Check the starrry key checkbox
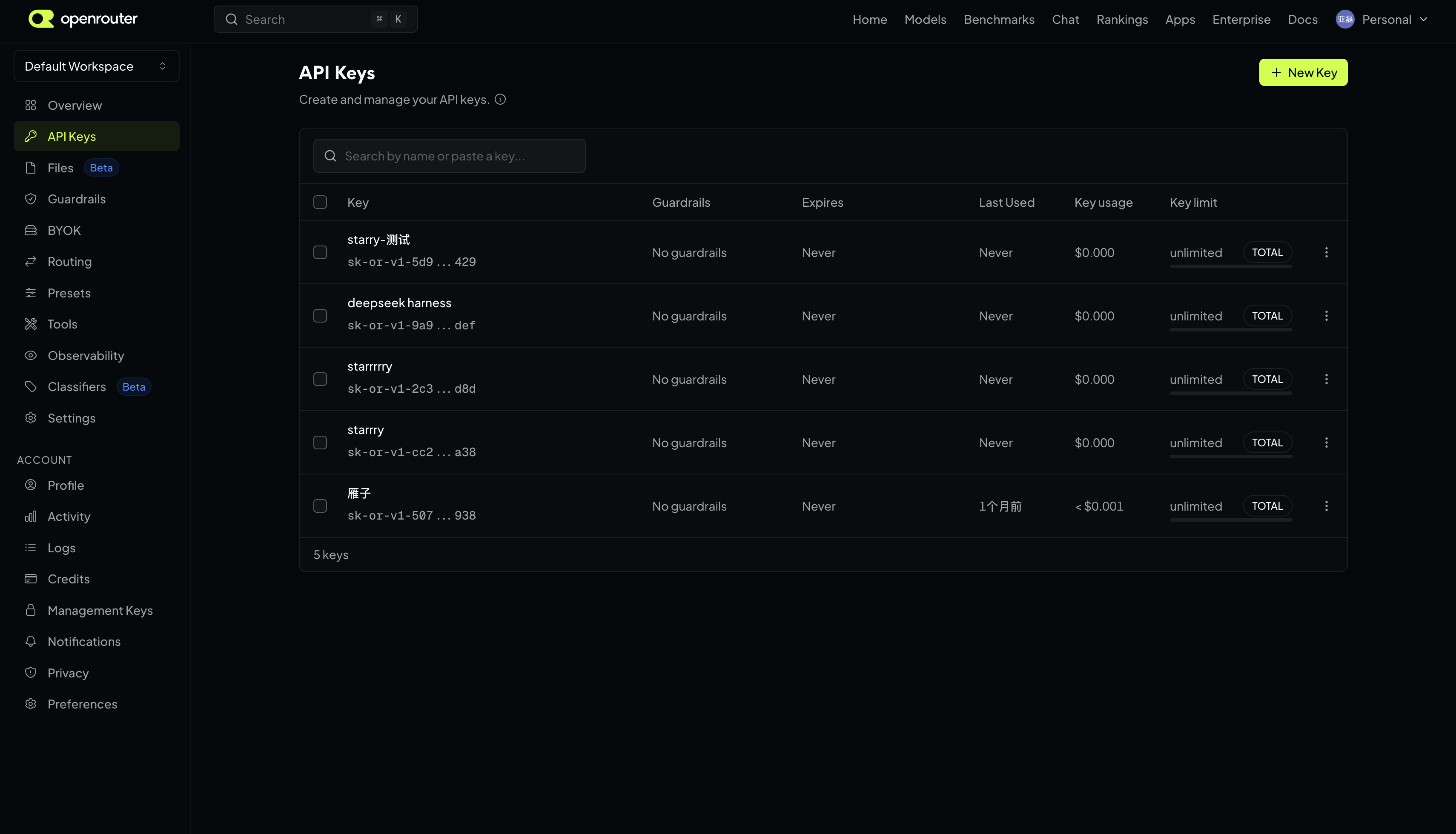This screenshot has width=1456, height=834. click(320, 443)
